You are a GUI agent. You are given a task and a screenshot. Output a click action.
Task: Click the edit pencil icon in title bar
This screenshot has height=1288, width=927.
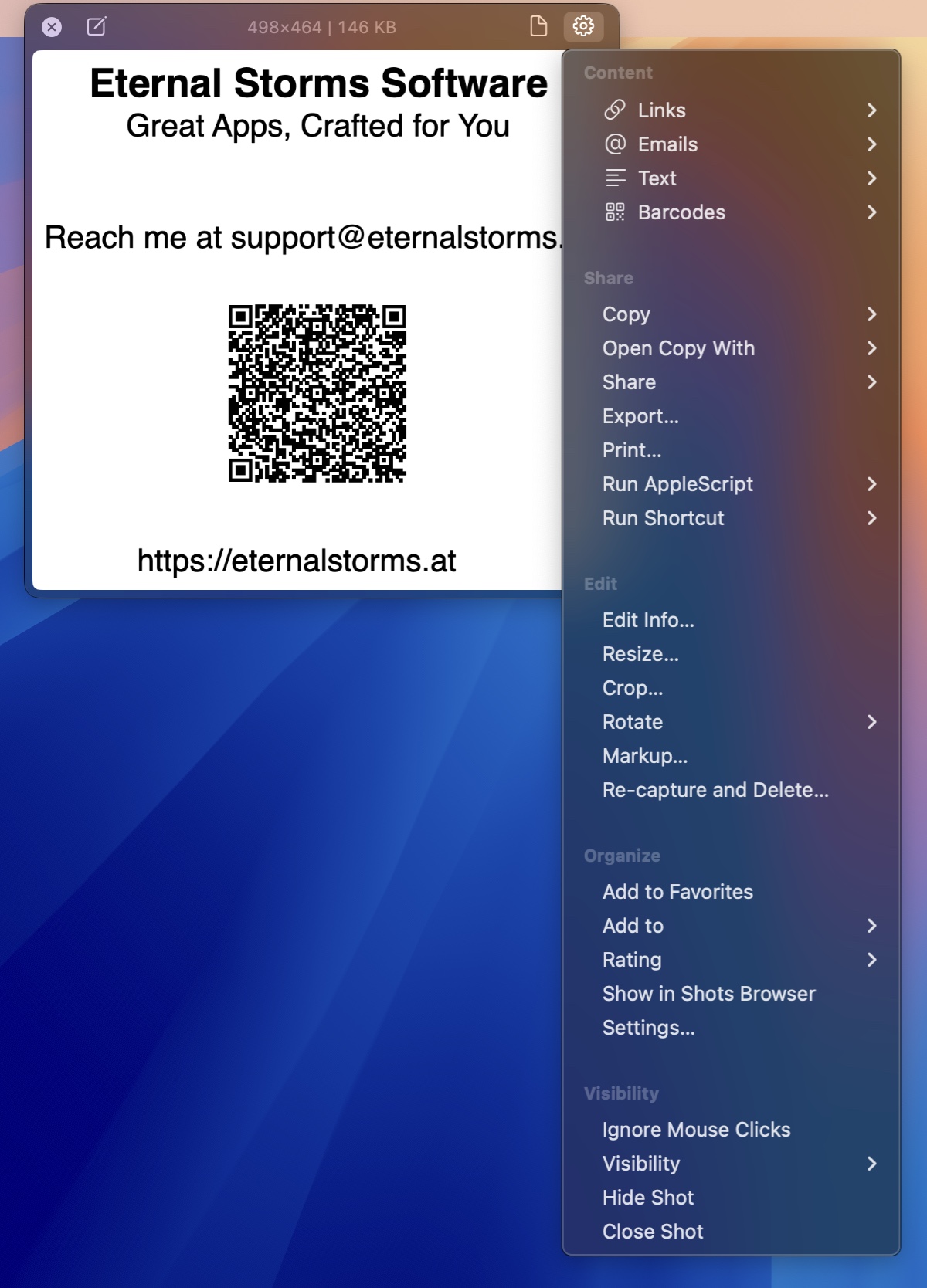tap(97, 27)
